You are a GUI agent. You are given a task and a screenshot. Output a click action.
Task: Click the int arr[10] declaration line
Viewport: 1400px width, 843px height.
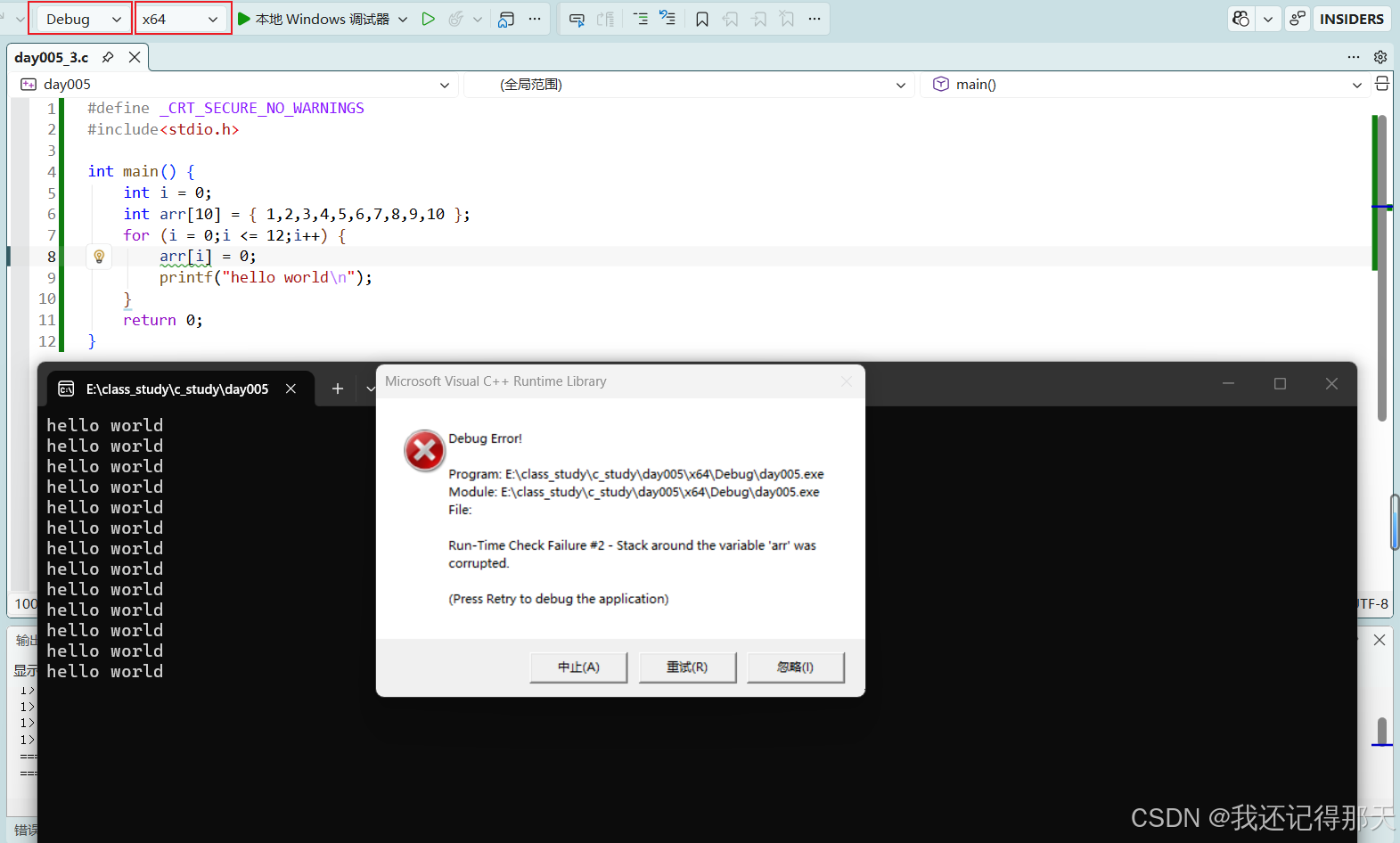pos(297,214)
